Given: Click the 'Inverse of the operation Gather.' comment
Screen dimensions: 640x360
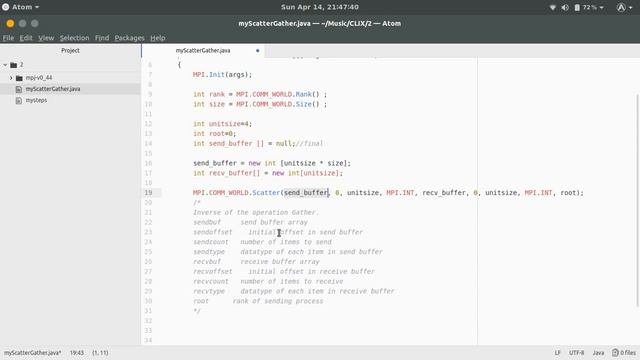Looking at the screenshot, I should coord(256,213).
